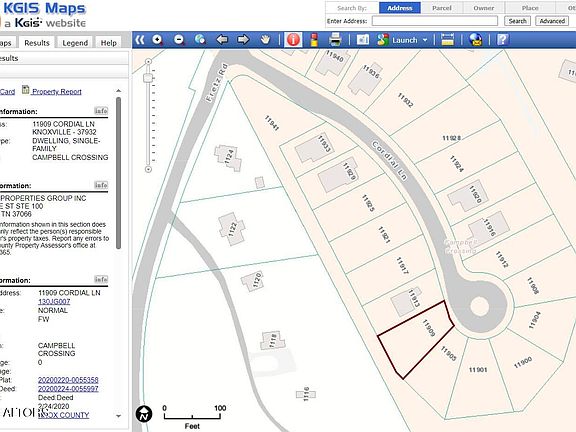Click the results panel vertical scrollbar thumb
576x432 pixels.
(x=118, y=173)
